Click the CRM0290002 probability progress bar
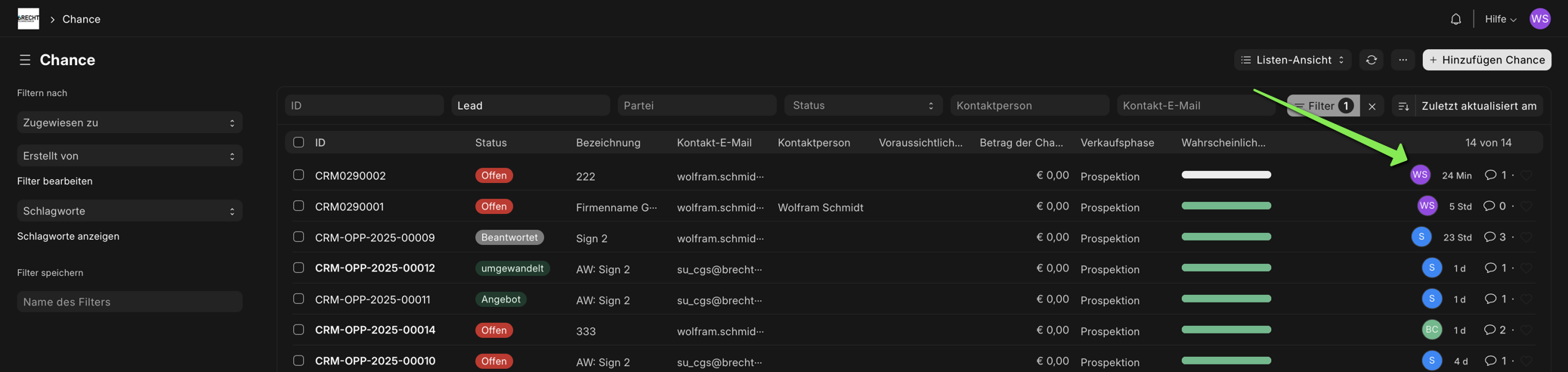 tap(1226, 175)
